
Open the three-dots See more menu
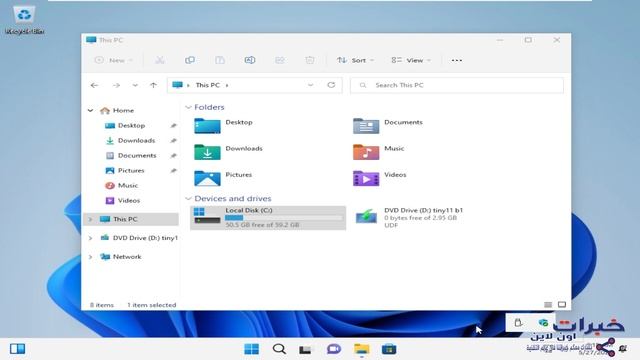coord(457,60)
